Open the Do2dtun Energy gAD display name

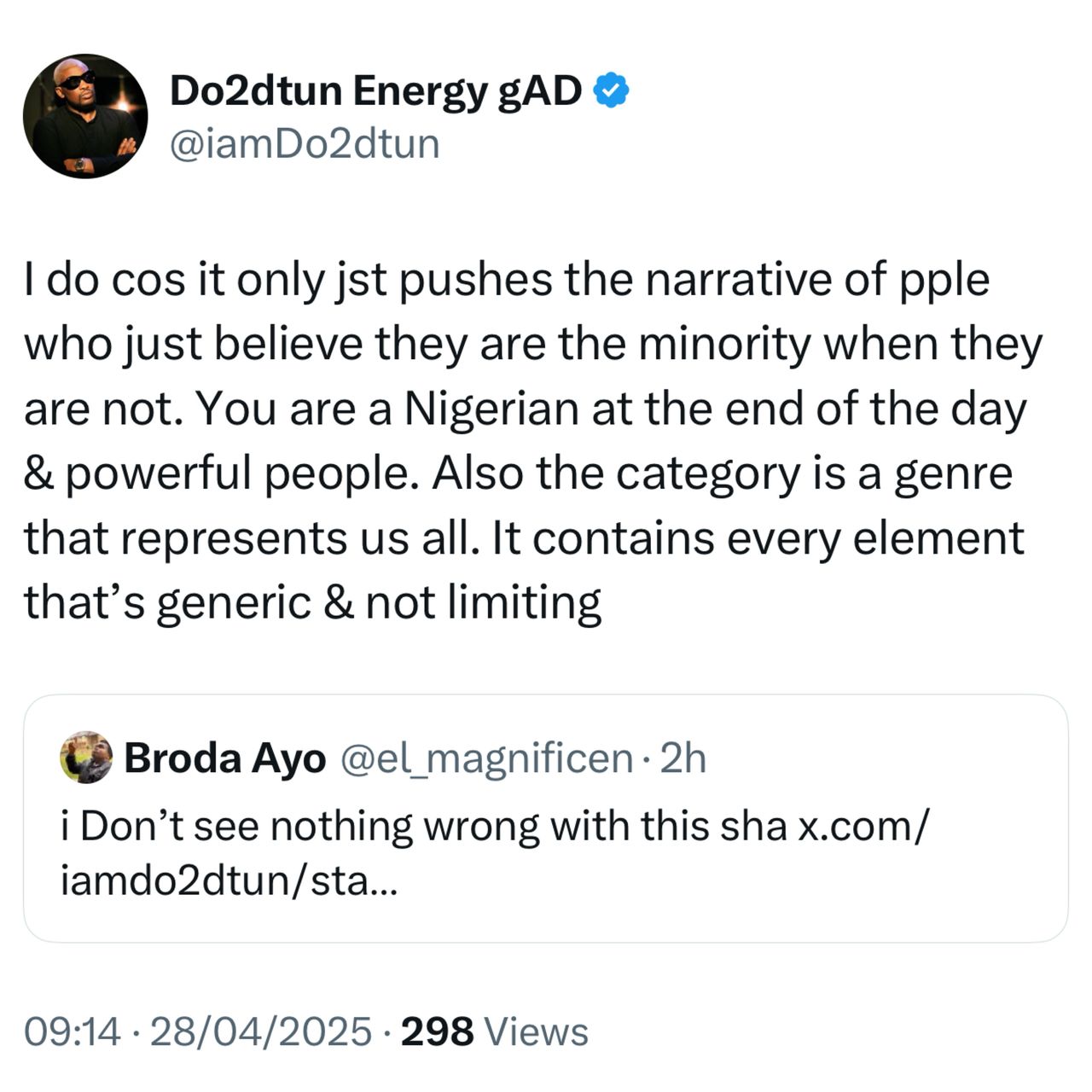coord(375,91)
